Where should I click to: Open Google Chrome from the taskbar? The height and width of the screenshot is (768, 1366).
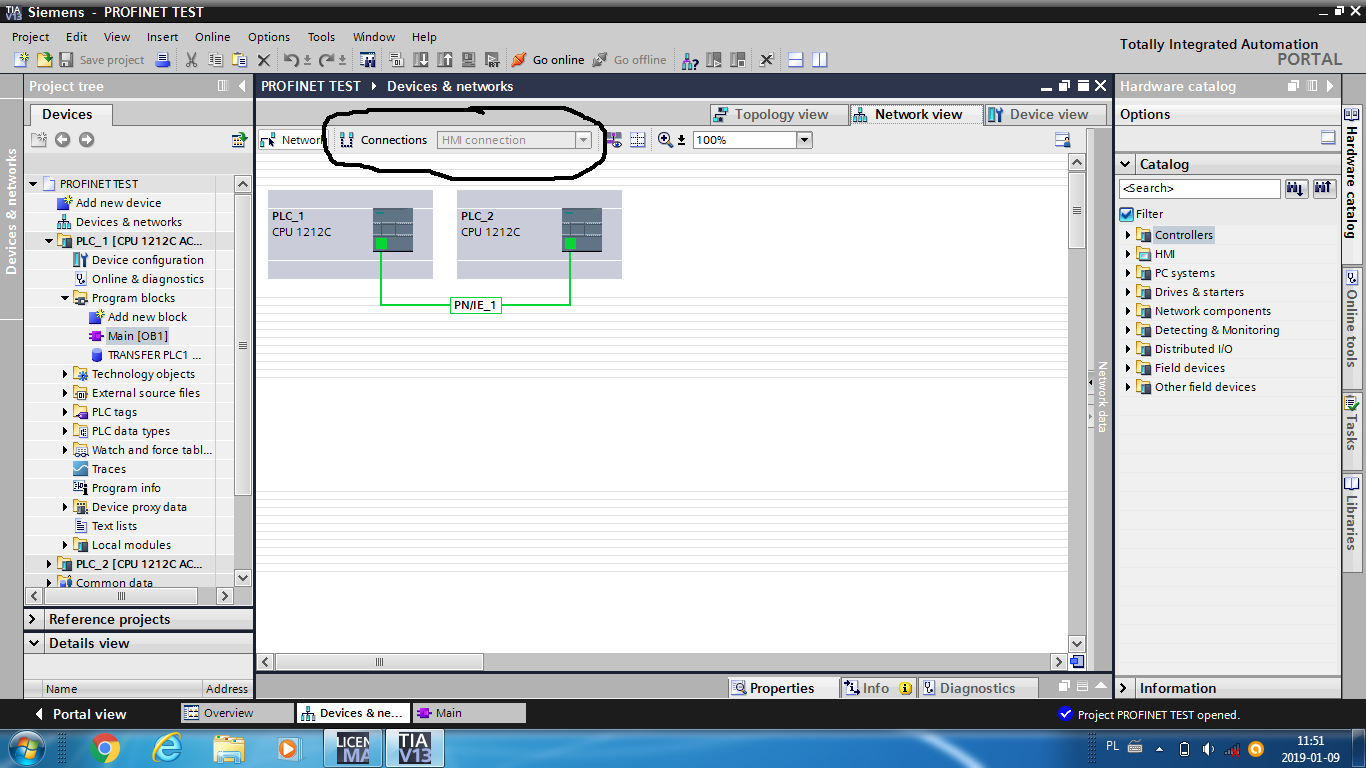coord(105,748)
